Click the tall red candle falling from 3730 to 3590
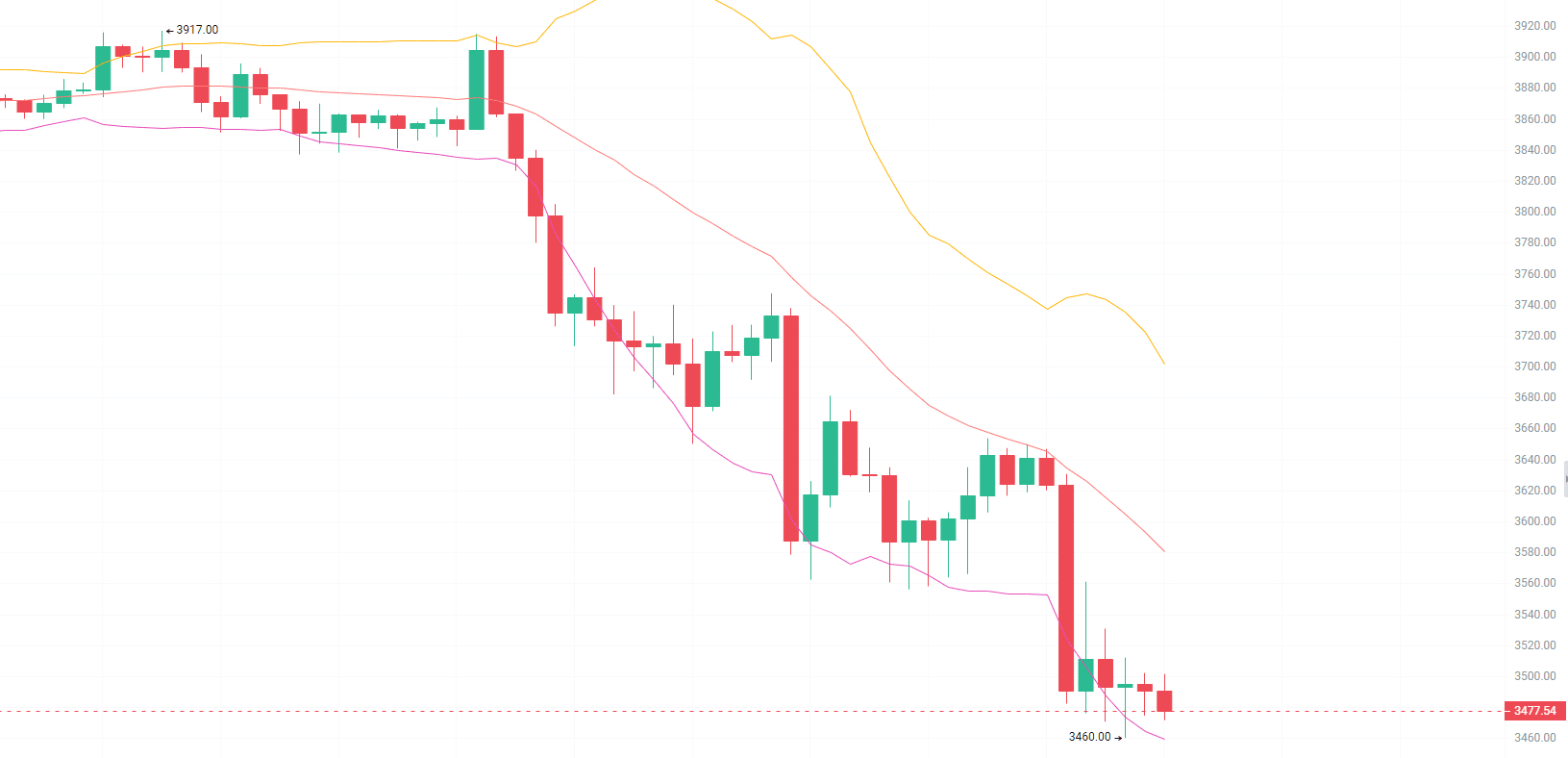 click(x=791, y=428)
